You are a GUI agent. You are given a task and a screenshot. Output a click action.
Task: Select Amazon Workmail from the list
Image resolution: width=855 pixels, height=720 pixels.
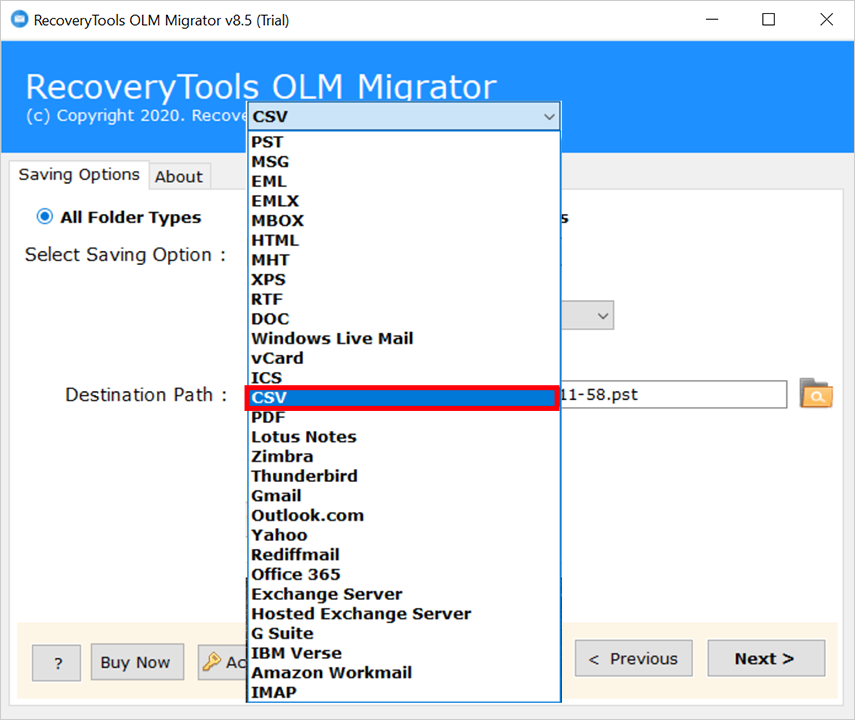point(404,673)
